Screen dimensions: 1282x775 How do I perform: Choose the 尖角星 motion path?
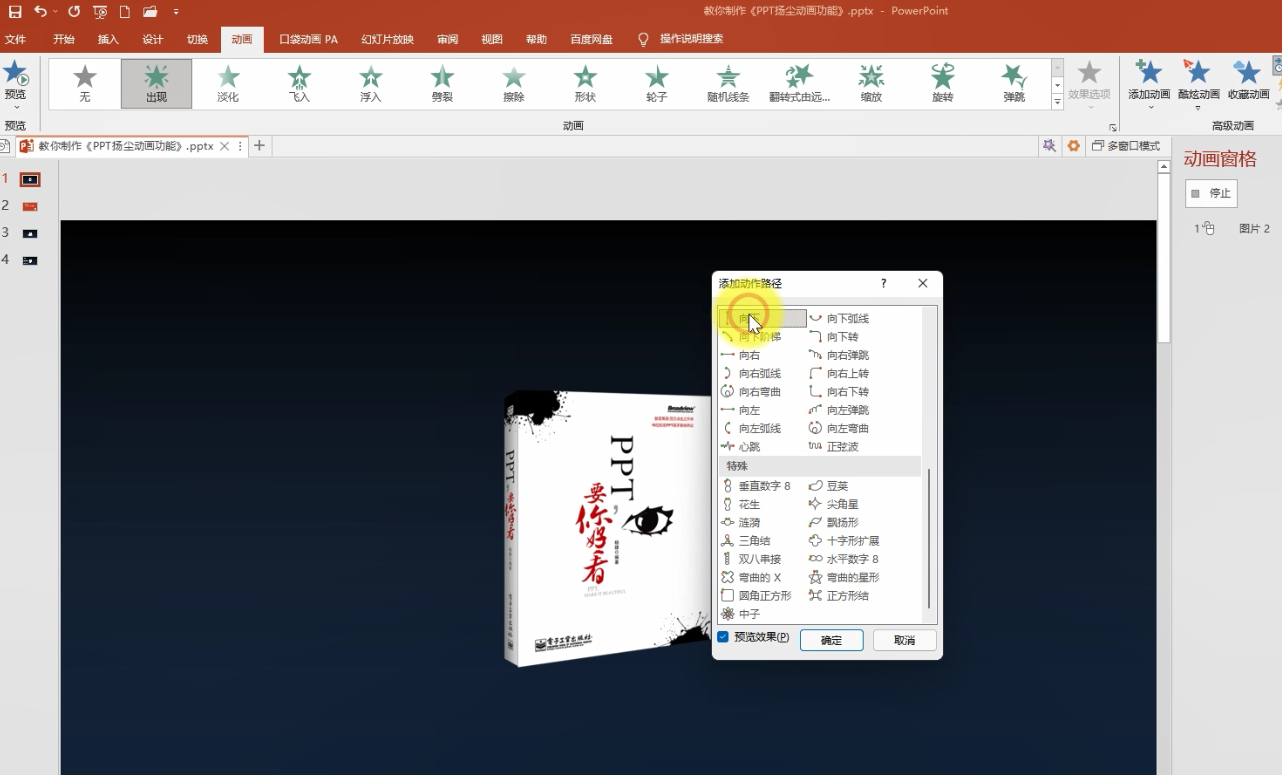click(834, 504)
